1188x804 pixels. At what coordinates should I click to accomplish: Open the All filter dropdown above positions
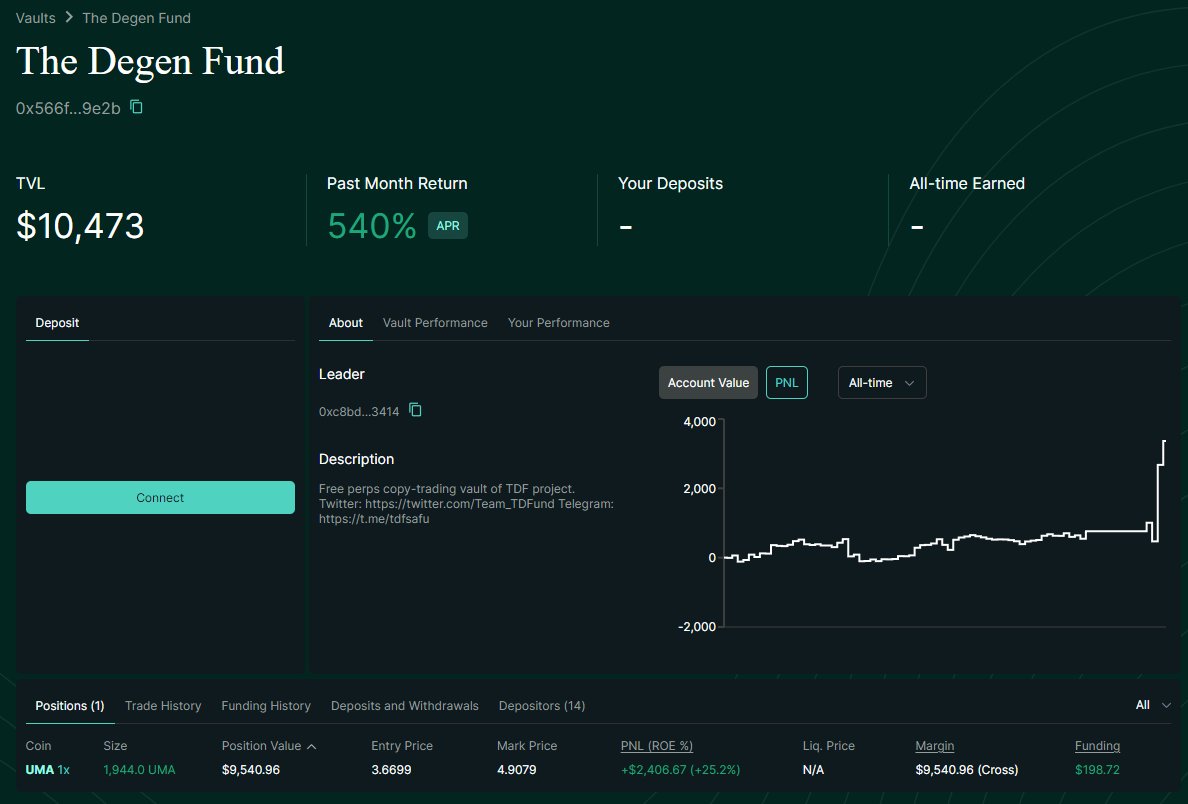(1152, 705)
